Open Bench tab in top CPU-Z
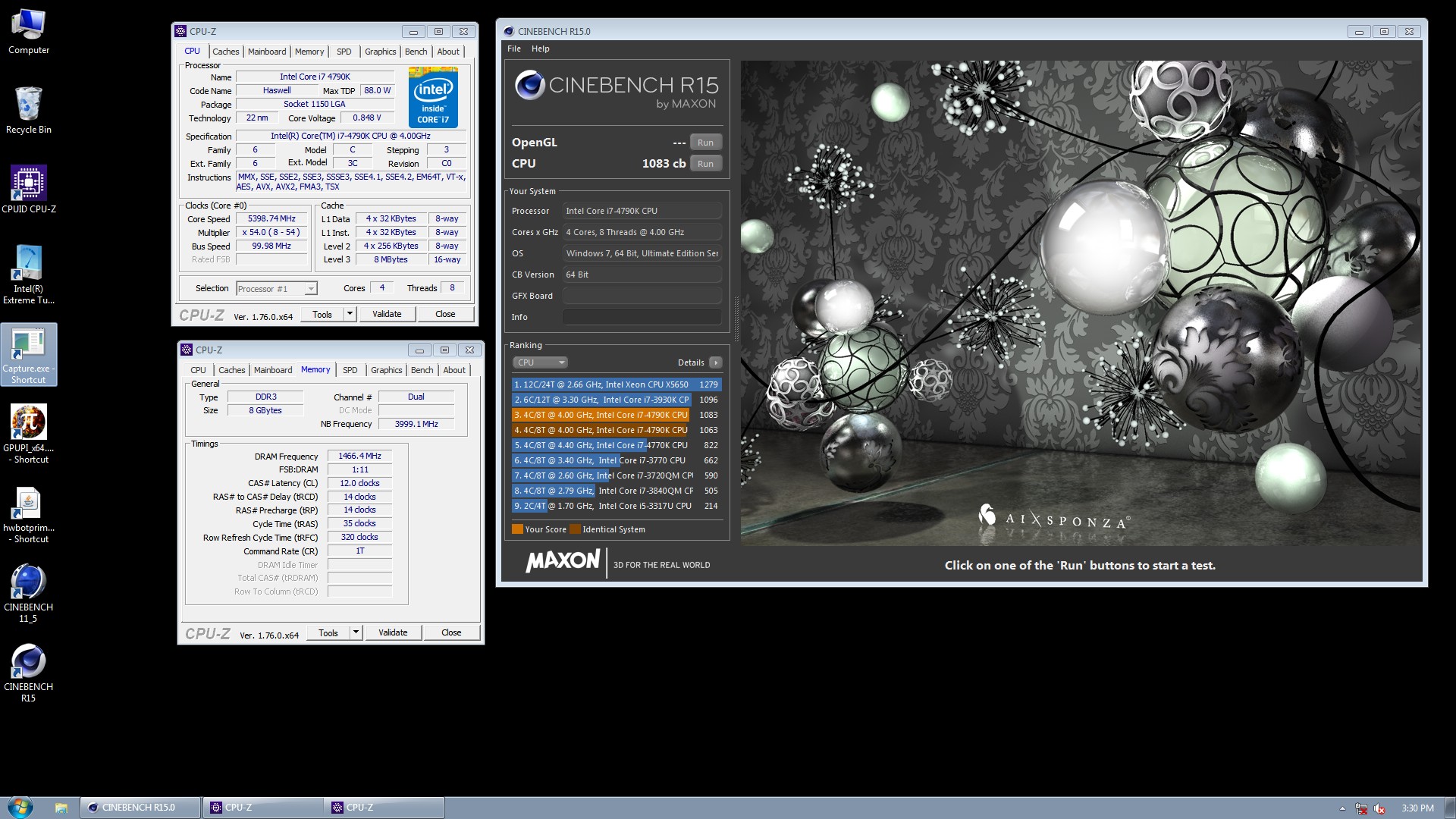Image resolution: width=1456 pixels, height=819 pixels. [416, 52]
